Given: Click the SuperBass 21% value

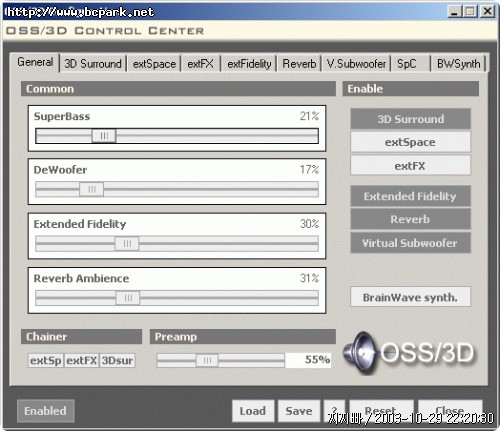Looking at the screenshot, I should tap(309, 116).
